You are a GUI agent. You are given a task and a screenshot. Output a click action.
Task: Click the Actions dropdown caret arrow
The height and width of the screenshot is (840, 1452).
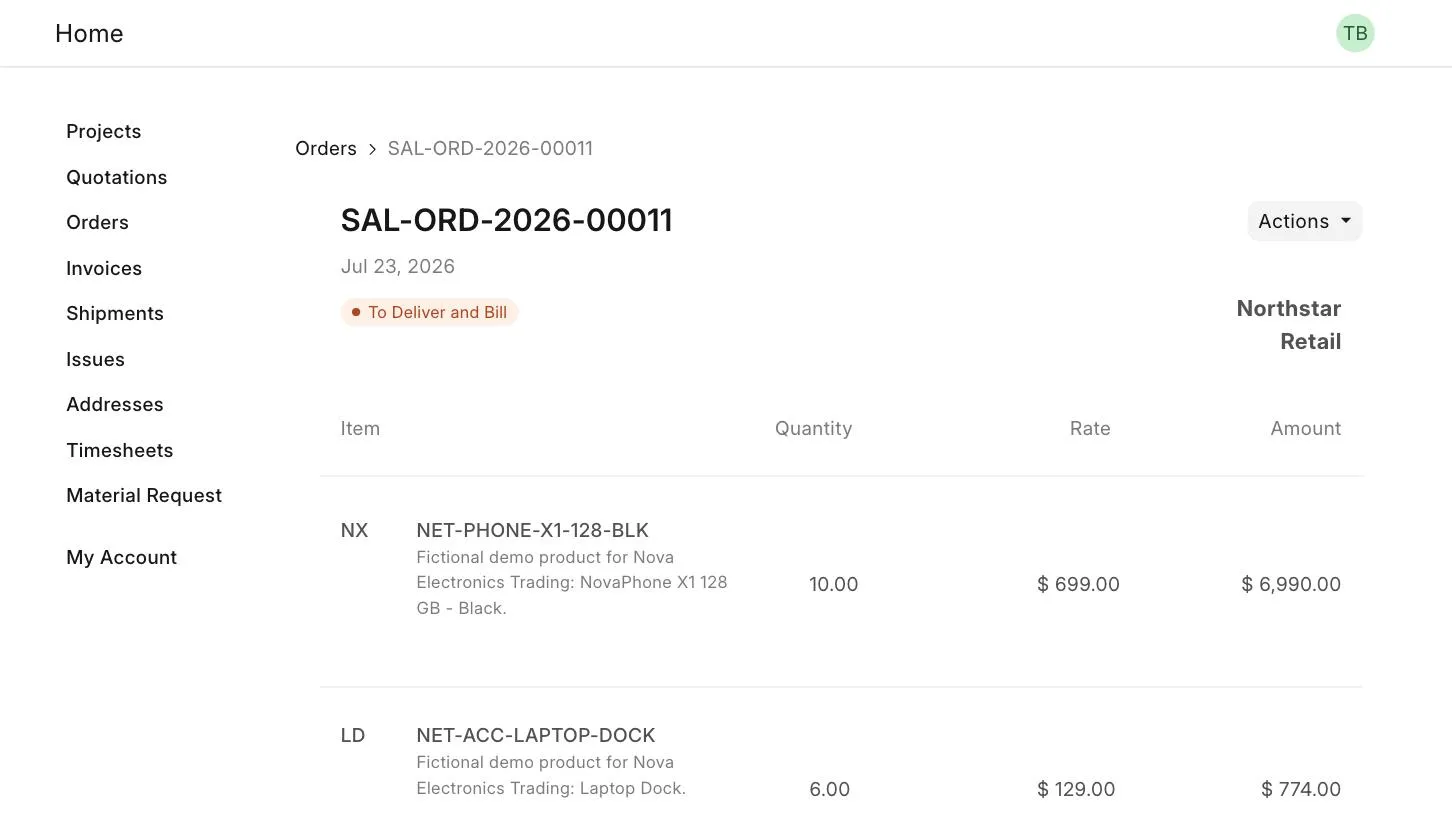(1346, 221)
